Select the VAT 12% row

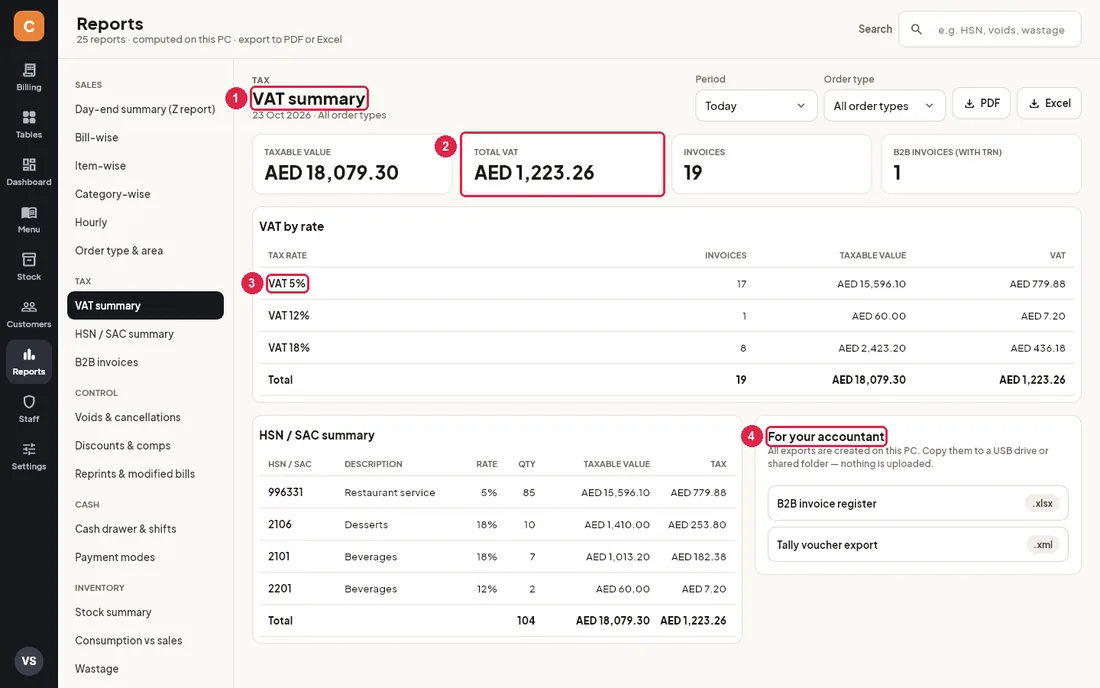(x=666, y=316)
